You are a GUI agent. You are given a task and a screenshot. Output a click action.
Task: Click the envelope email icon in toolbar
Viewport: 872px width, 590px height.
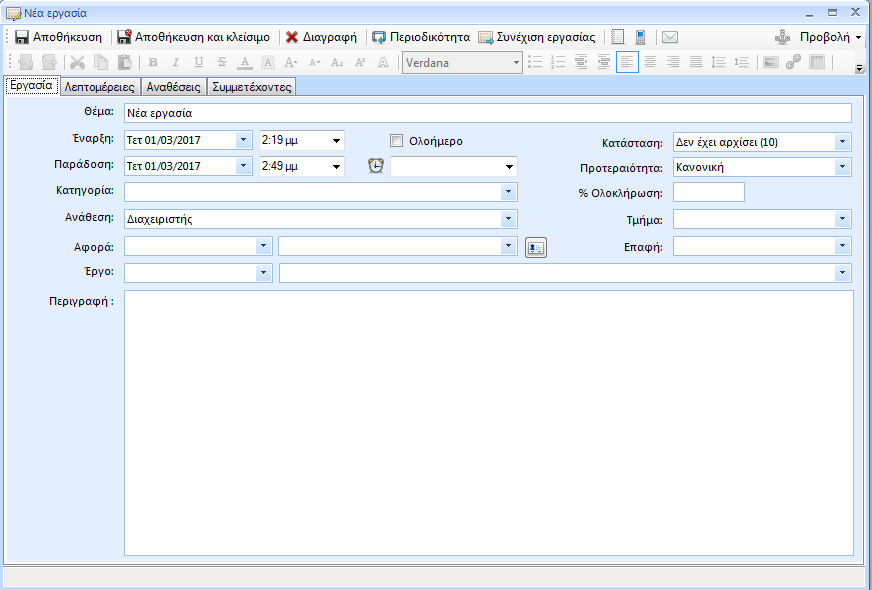pos(670,37)
